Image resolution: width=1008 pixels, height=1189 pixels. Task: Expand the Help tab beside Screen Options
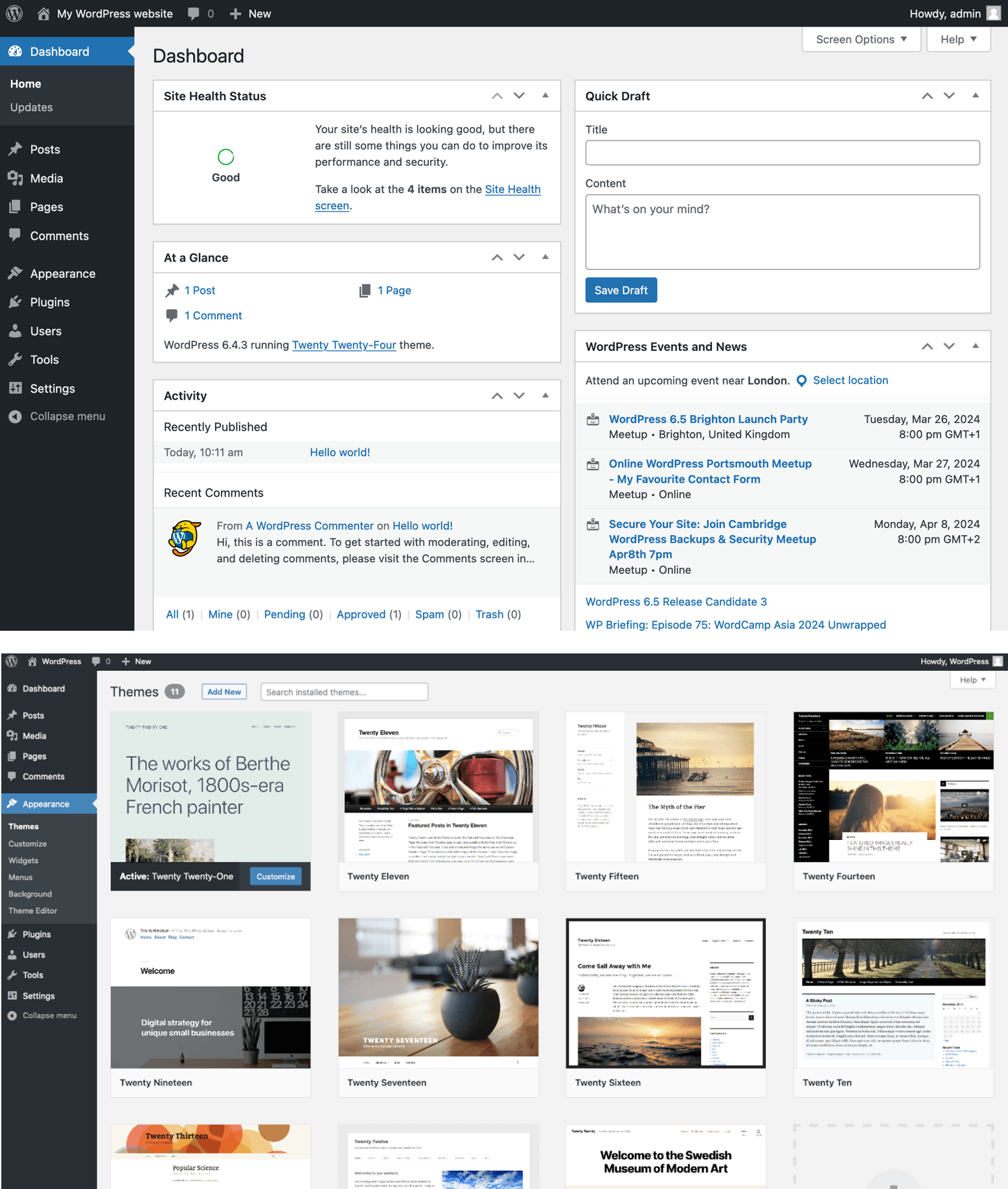coord(958,40)
